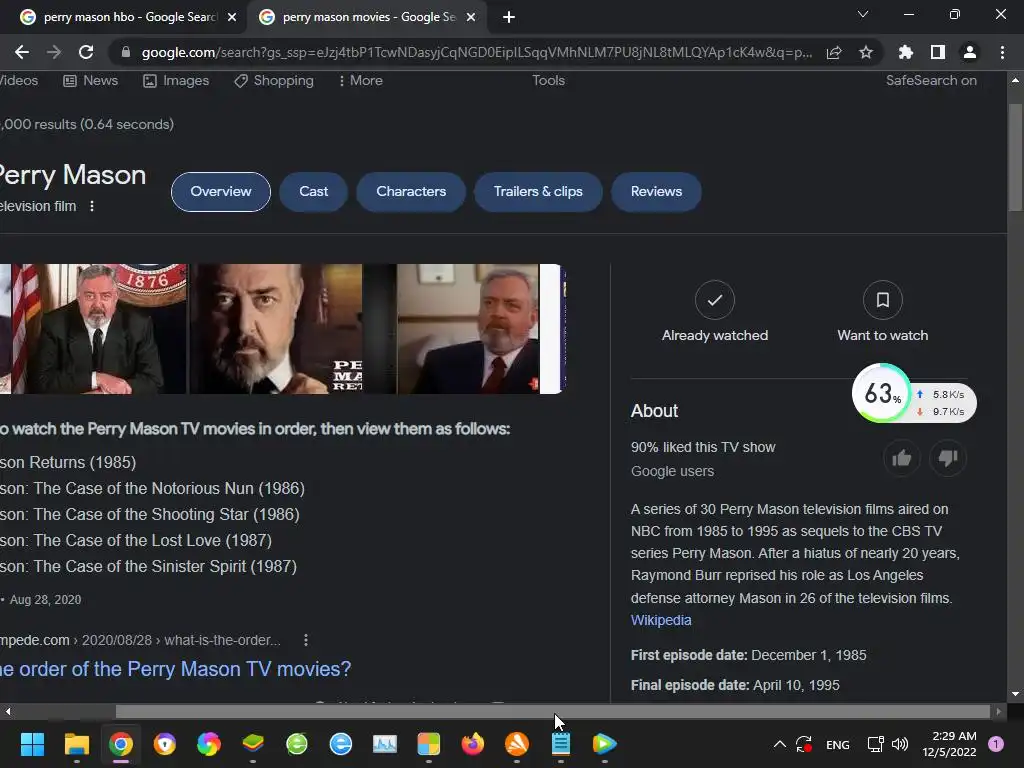Open the Chrome extensions puzzle icon

(906, 52)
